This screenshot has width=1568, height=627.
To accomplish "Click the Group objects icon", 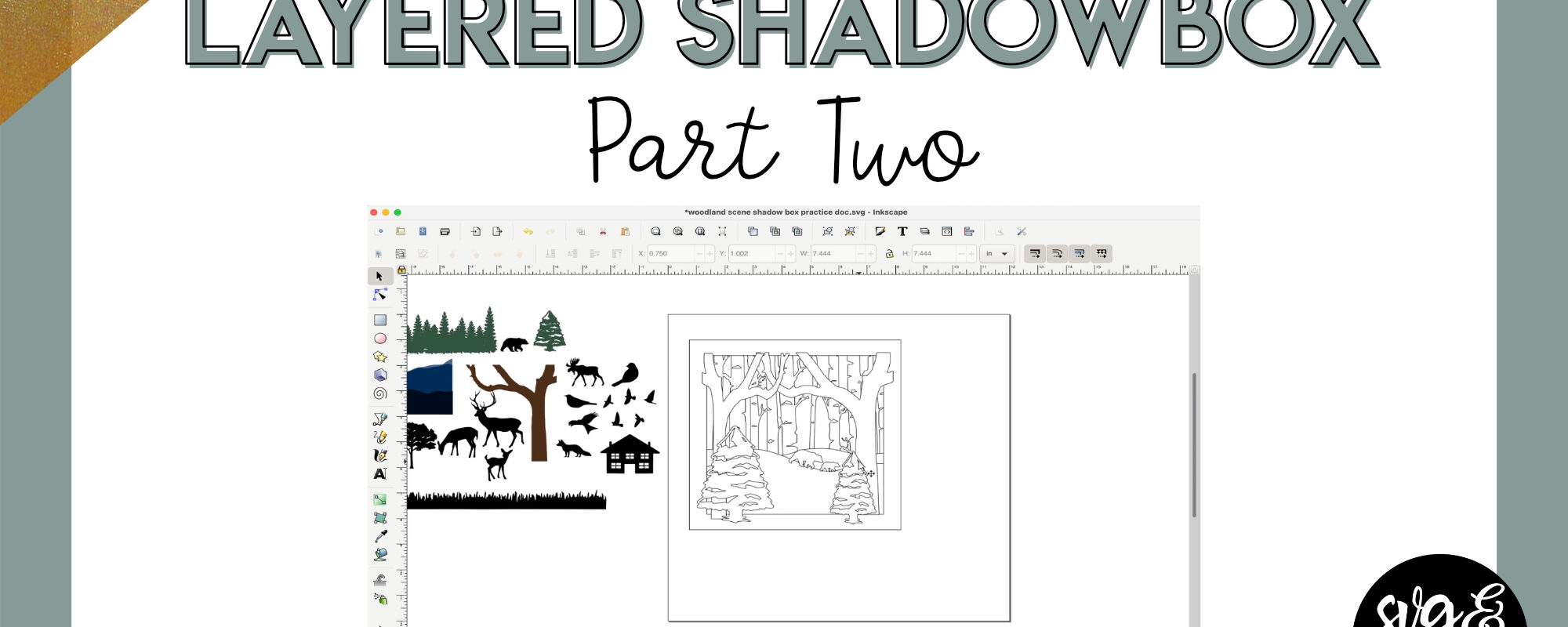I will (827, 231).
